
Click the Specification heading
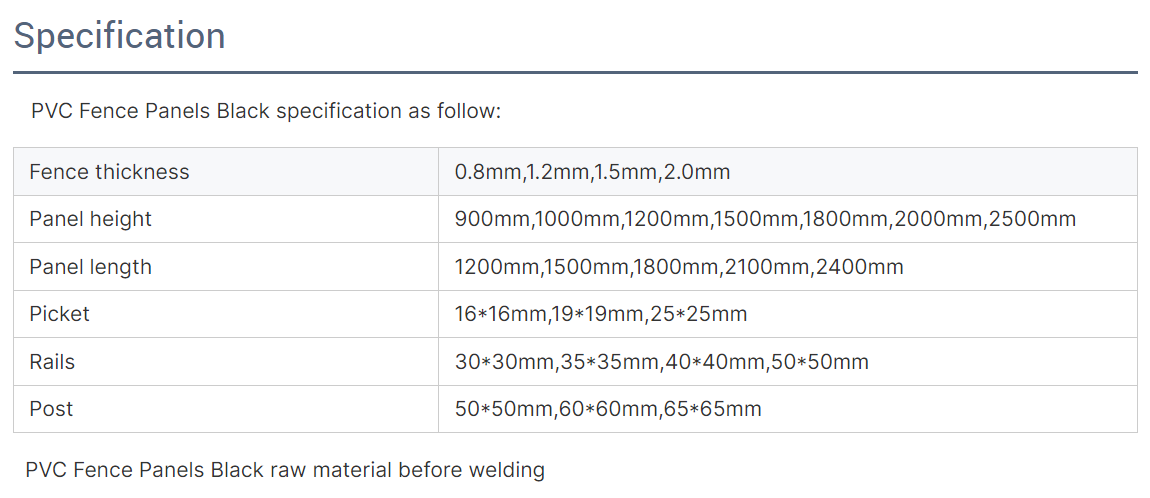[x=120, y=36]
